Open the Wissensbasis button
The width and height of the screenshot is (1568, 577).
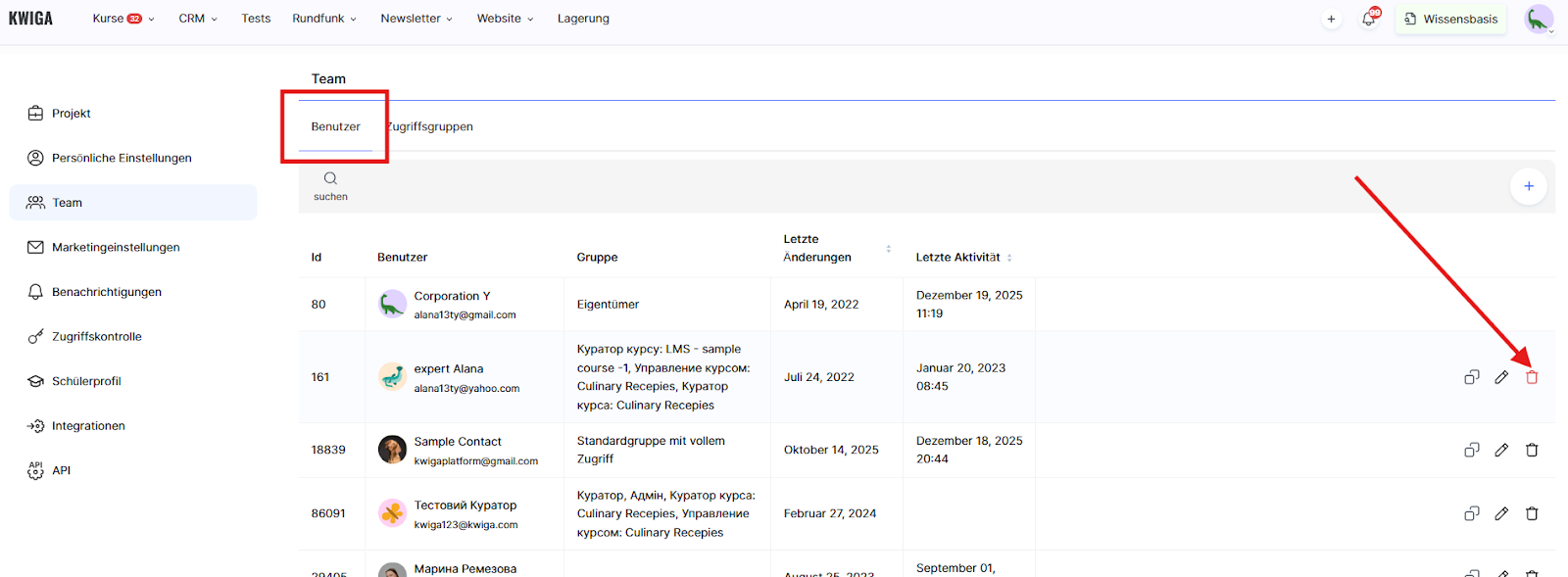tap(1450, 19)
